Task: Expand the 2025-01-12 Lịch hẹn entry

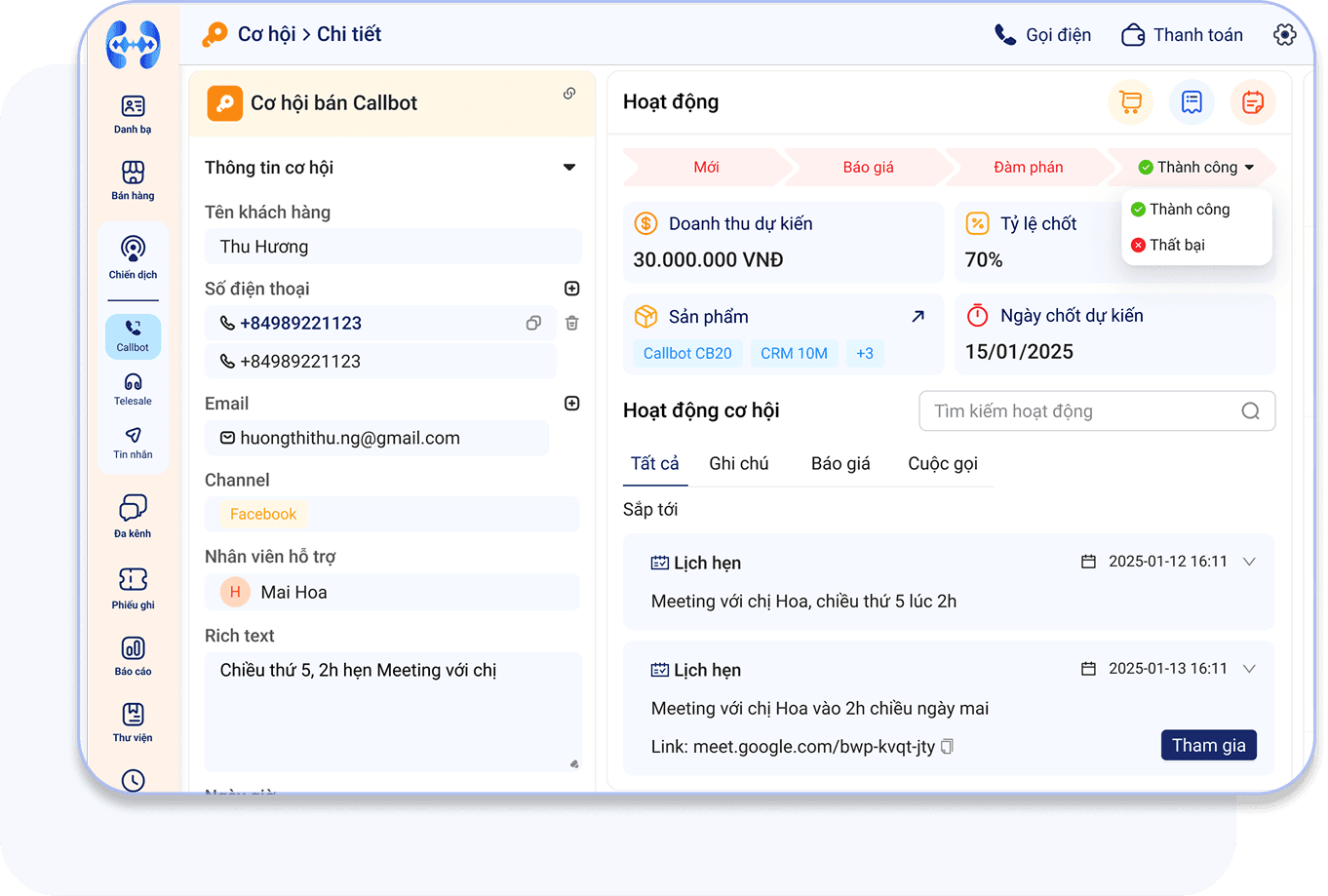Action: pos(1249,562)
